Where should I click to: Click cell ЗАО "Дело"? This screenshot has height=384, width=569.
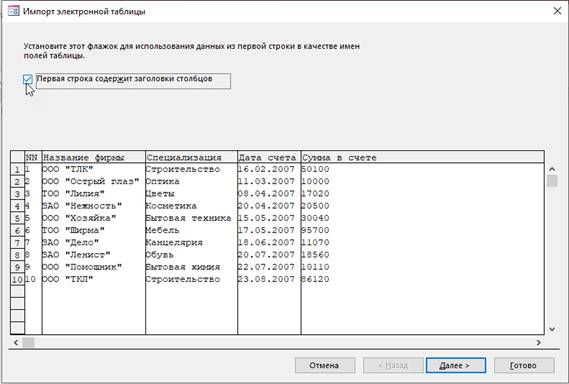[94, 243]
